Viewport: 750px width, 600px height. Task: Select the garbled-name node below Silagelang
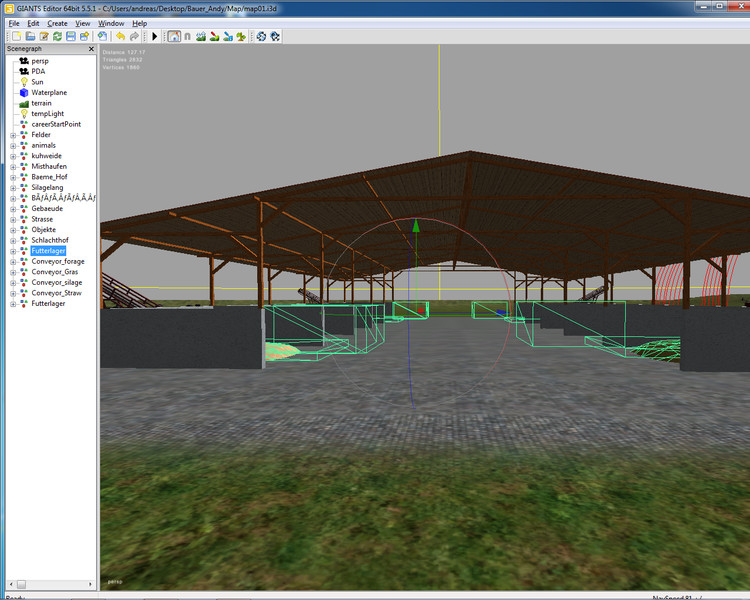(x=63, y=198)
